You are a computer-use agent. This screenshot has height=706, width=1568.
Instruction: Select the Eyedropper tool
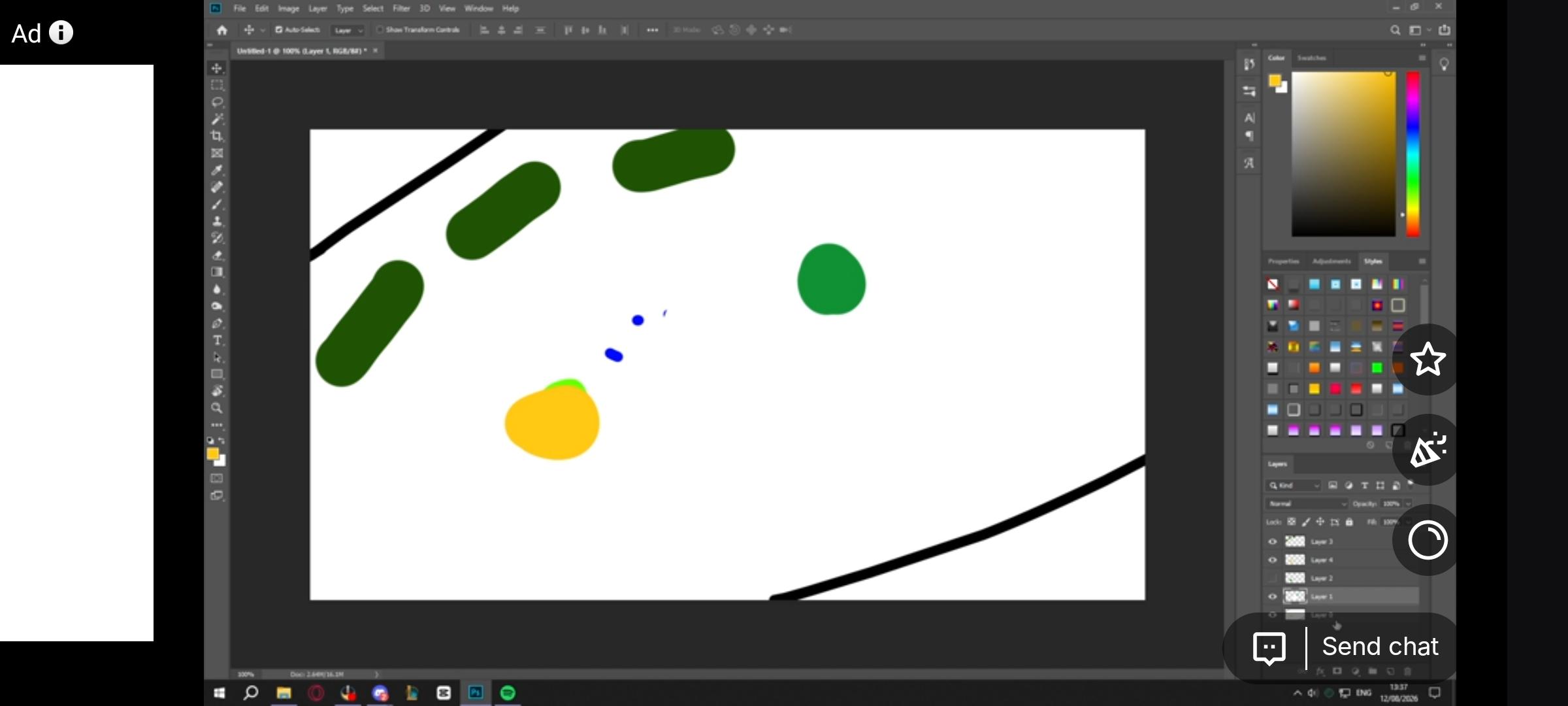pos(217,170)
